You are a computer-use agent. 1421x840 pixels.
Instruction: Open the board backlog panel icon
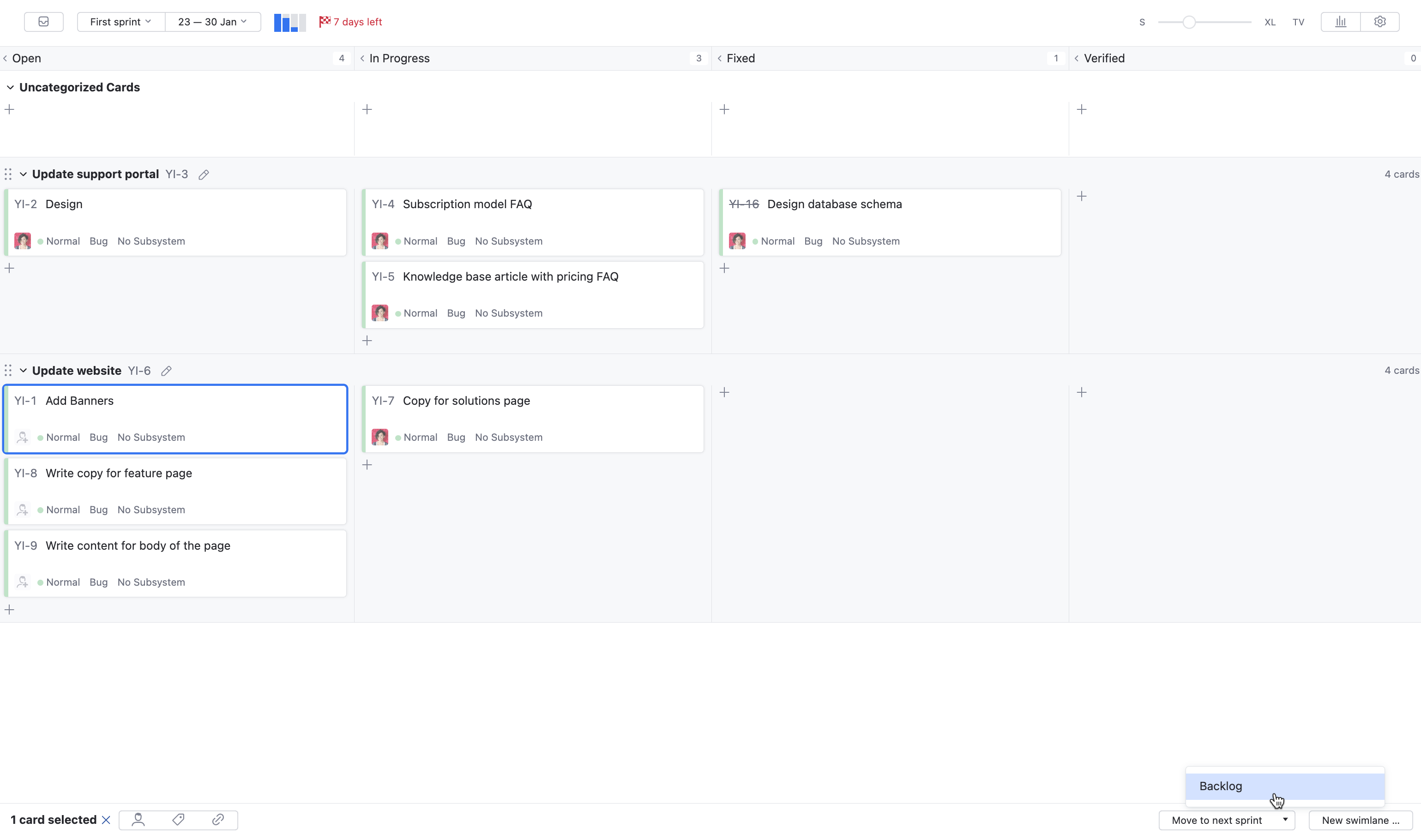coord(43,22)
